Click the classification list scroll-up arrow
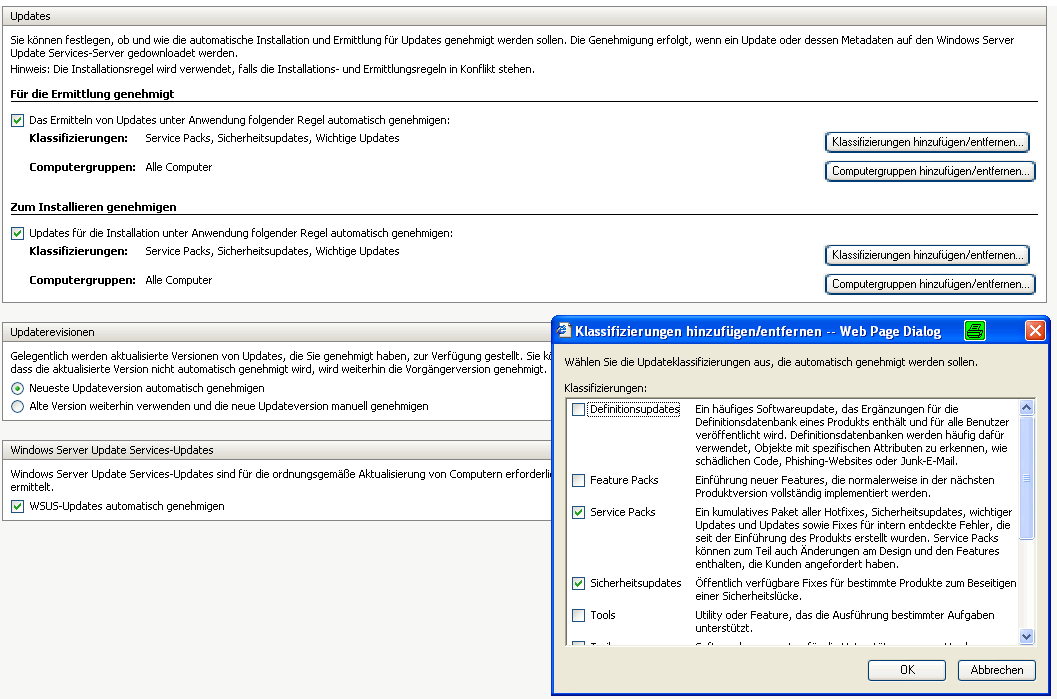The height and width of the screenshot is (699, 1057). (1026, 407)
